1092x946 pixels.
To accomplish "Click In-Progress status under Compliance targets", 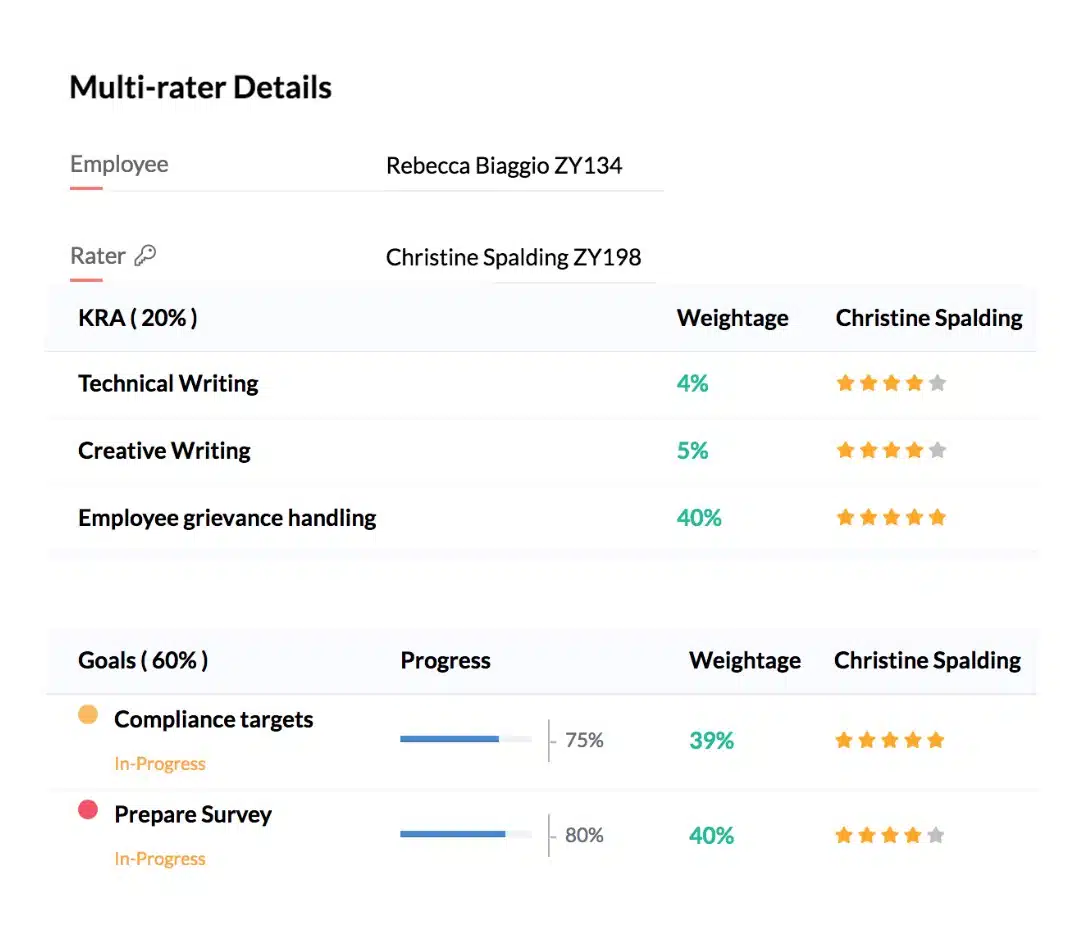I will pyautogui.click(x=160, y=764).
